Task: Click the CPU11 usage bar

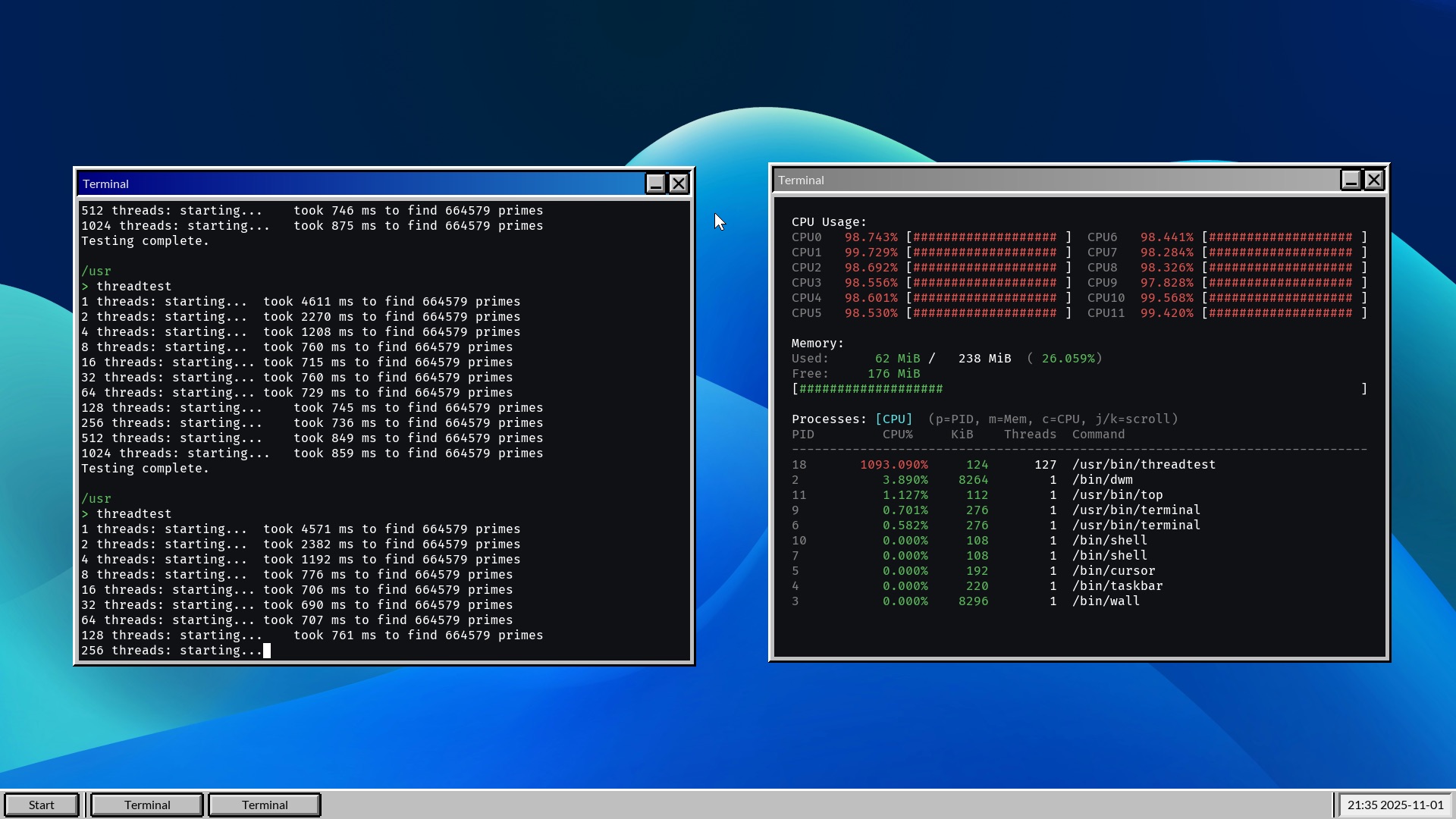Action: (1284, 313)
